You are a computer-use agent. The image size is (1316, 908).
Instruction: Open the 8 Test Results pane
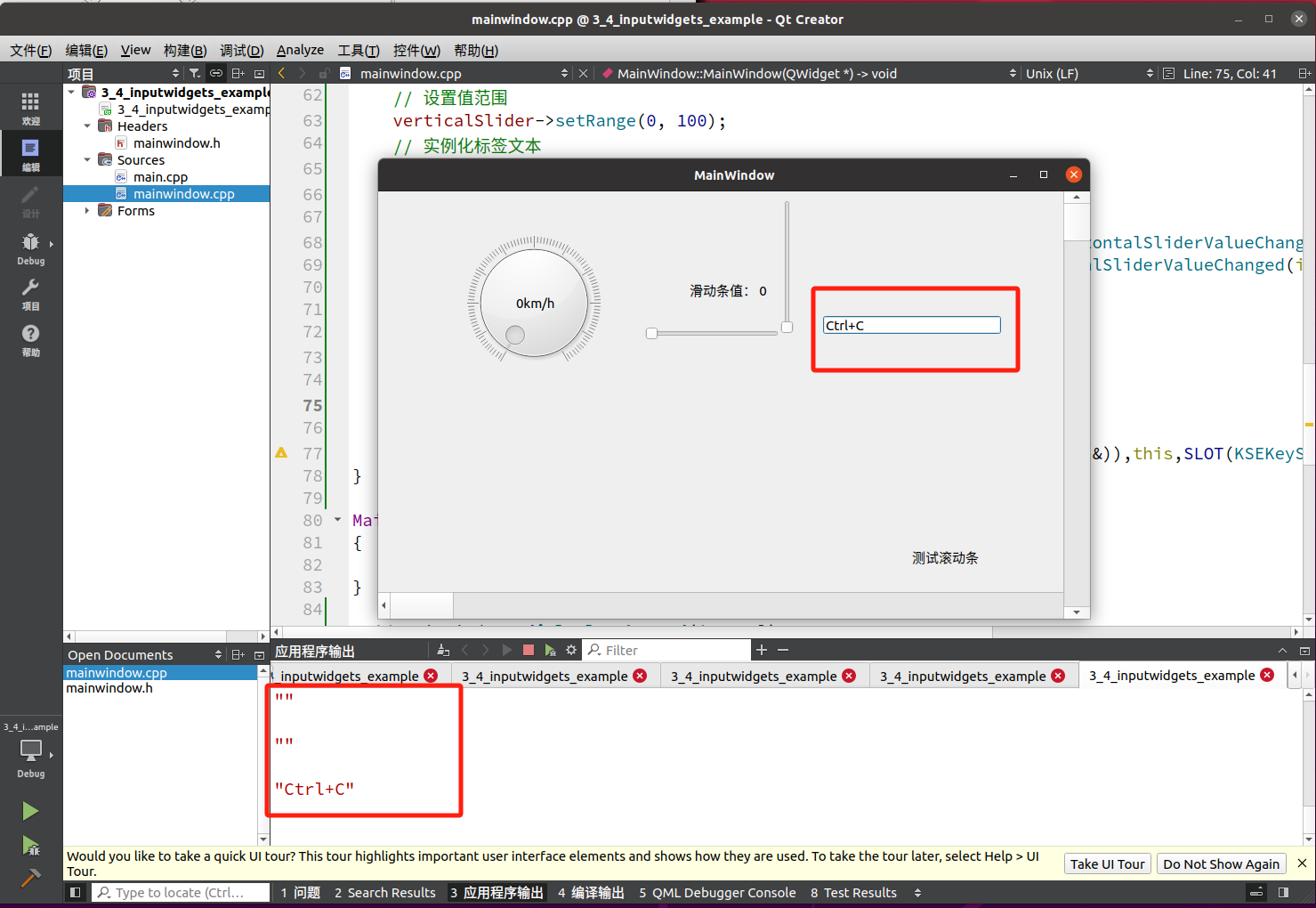[853, 892]
